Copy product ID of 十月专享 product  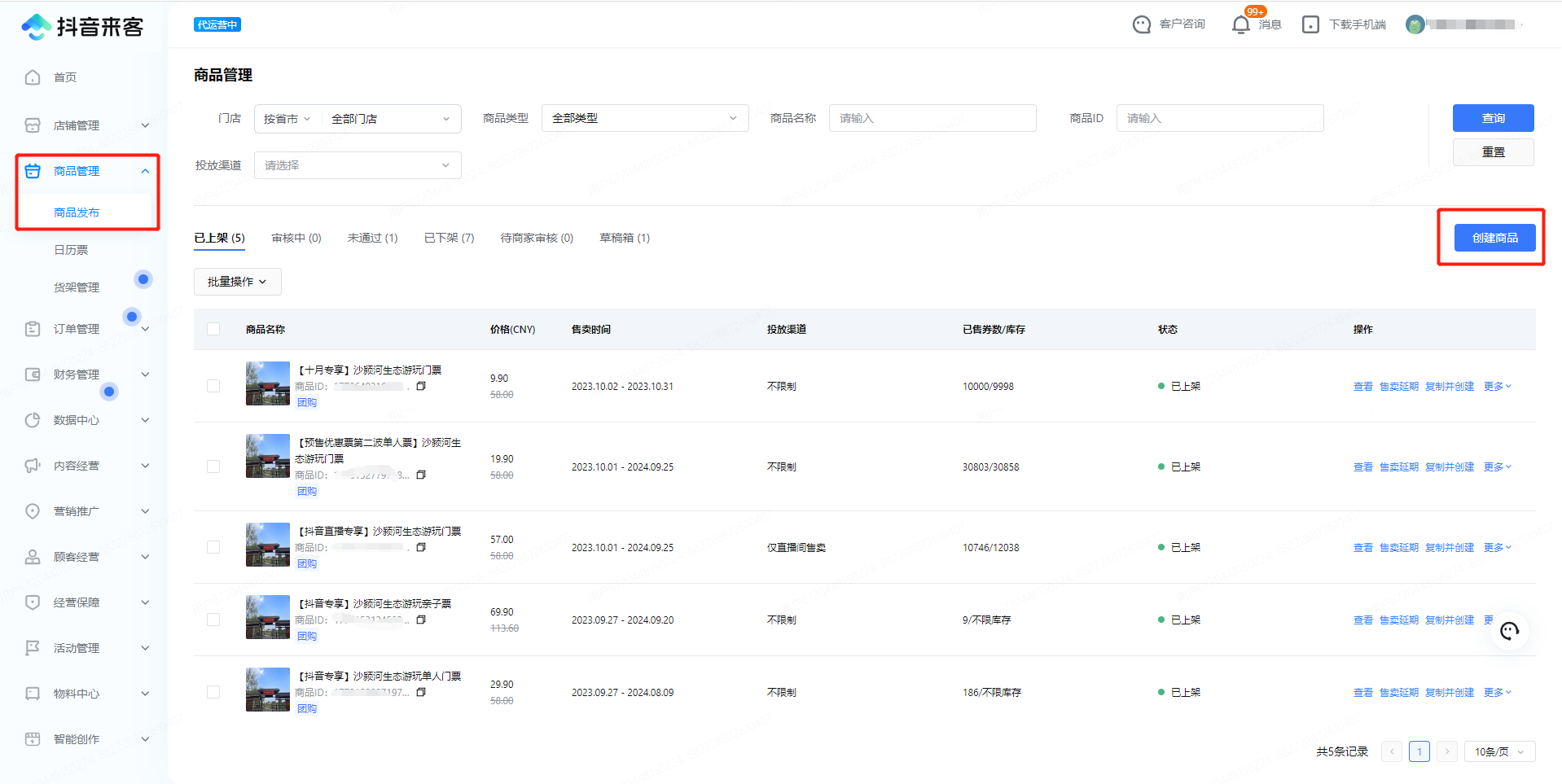[x=421, y=387]
